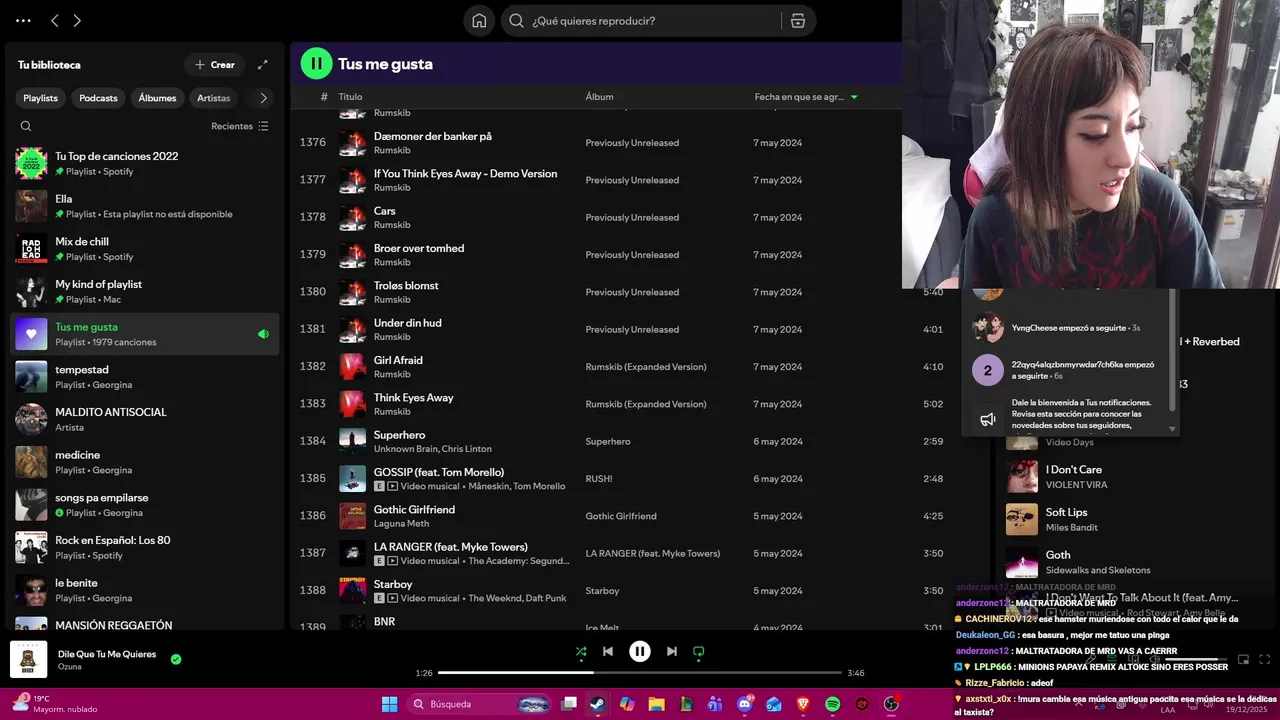This screenshot has width=1280, height=720.
Task: Open Outlook taskbar icon
Action: coord(774,704)
